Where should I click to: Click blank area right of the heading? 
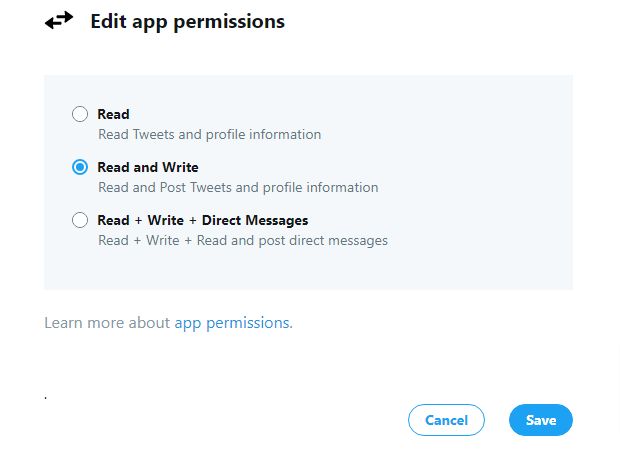click(450, 21)
